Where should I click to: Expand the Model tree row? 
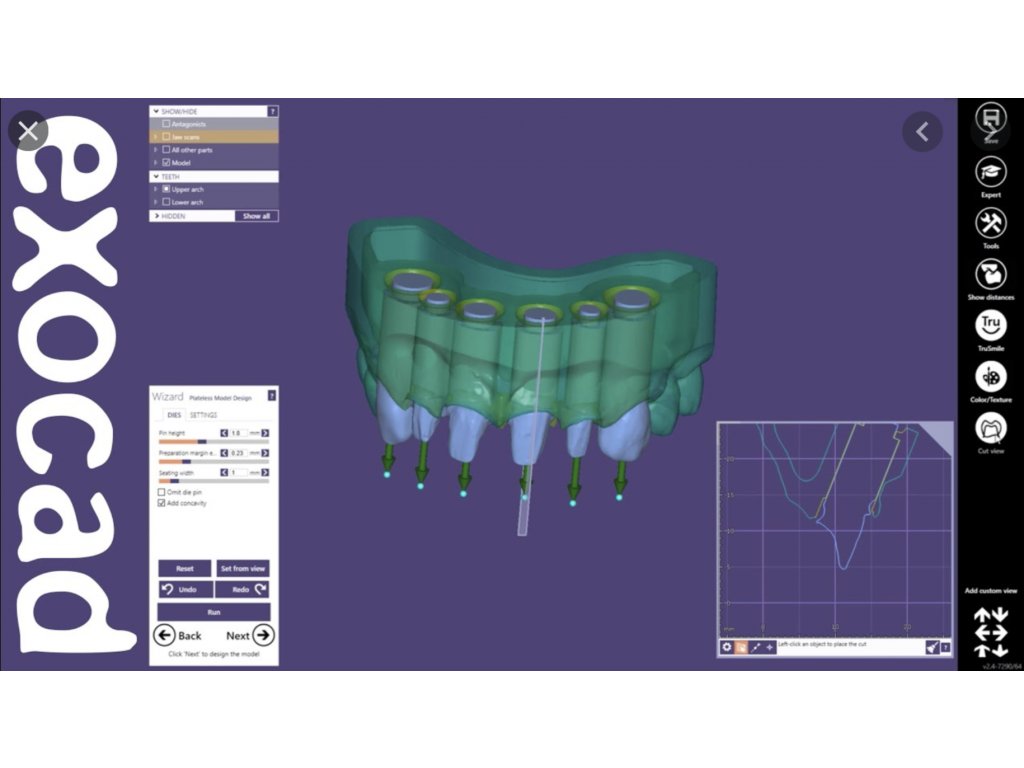[x=155, y=163]
